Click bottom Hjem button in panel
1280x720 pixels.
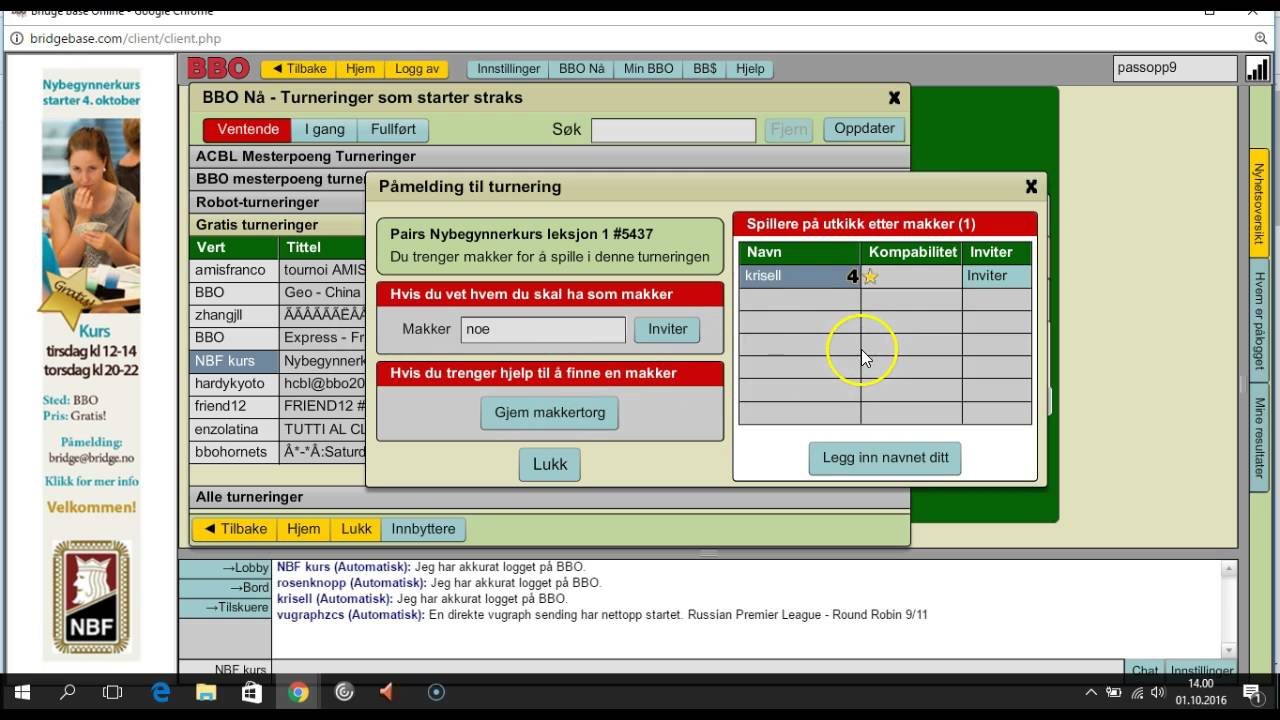point(304,529)
